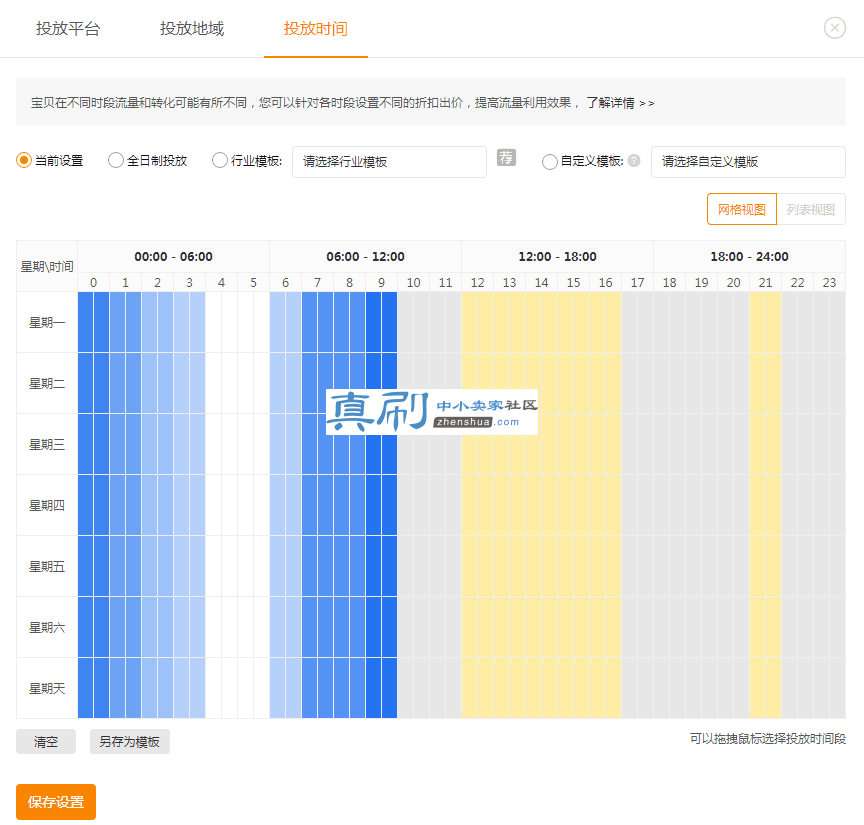
Task: Switch to the 投放地域 tab
Action: point(192,29)
